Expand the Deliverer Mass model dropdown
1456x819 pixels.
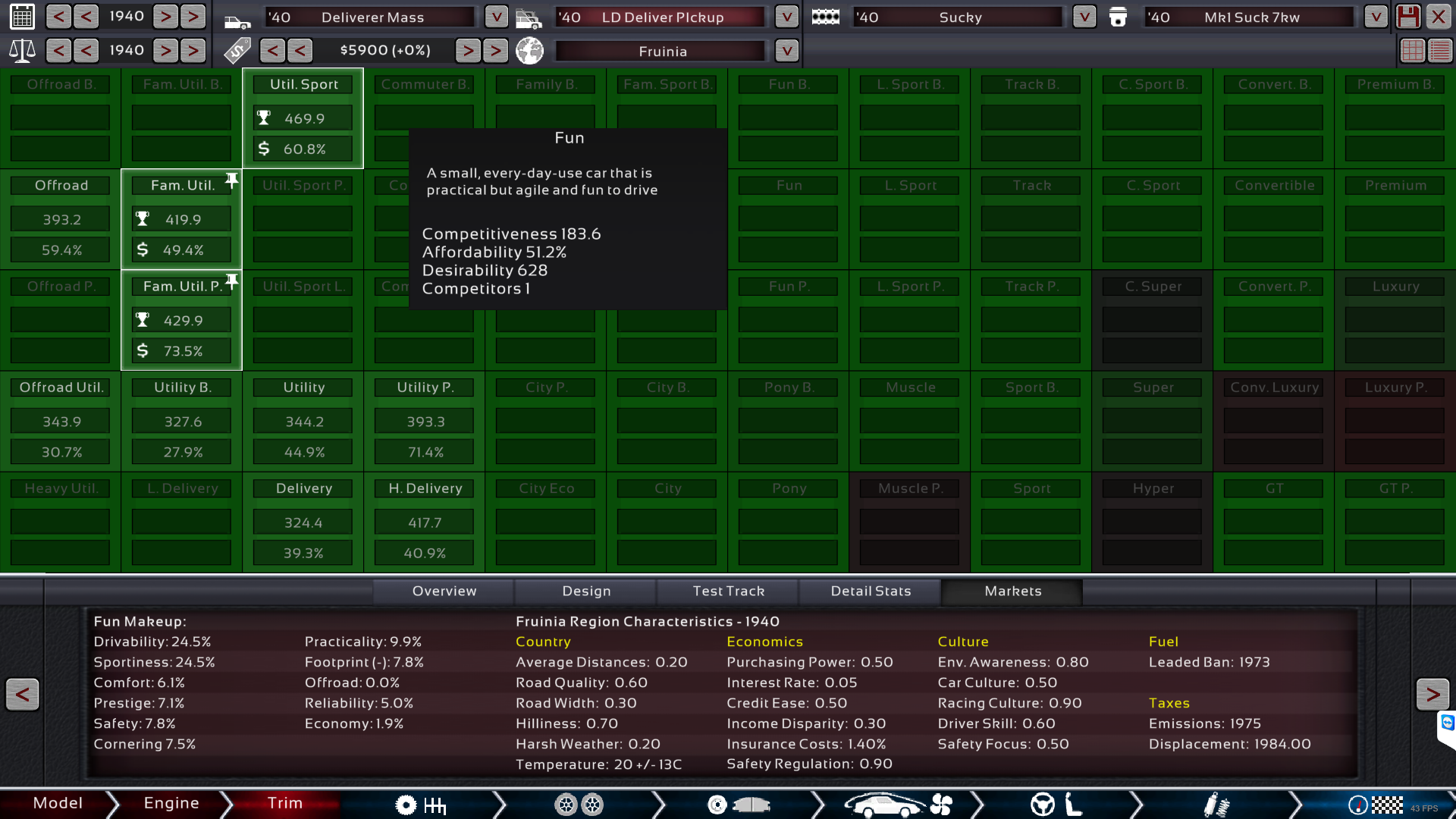496,17
